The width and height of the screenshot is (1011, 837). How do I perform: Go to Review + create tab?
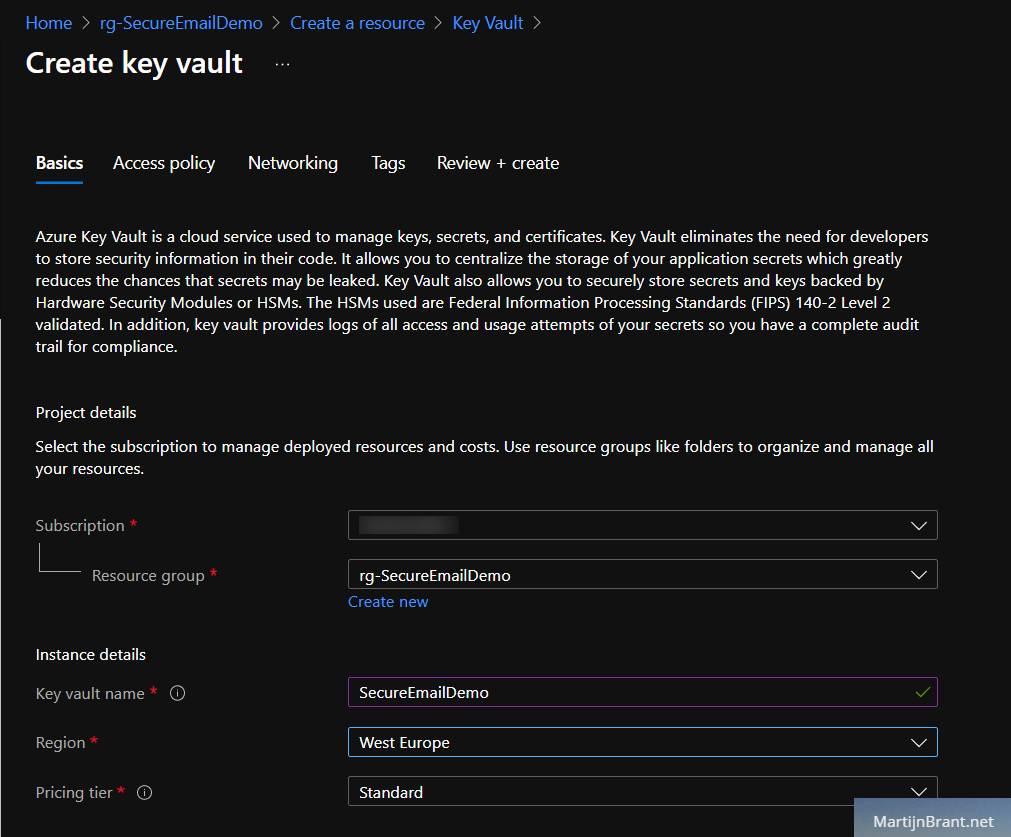pyautogui.click(x=498, y=163)
